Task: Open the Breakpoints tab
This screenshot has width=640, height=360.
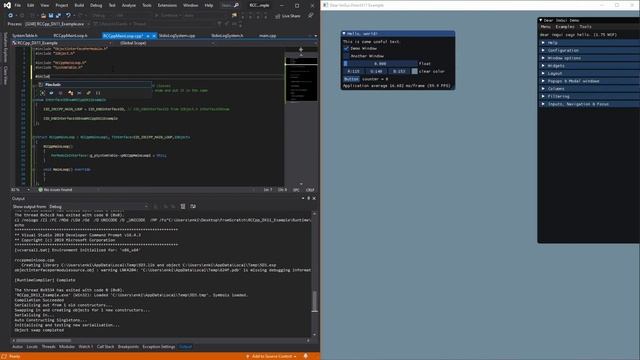Action: coord(128,347)
